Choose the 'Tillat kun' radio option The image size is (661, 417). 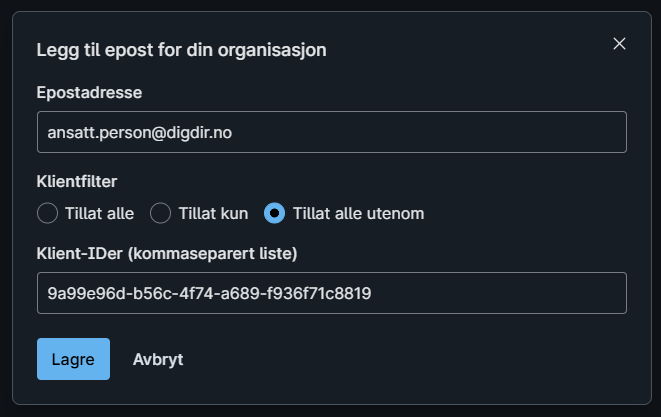(x=161, y=213)
